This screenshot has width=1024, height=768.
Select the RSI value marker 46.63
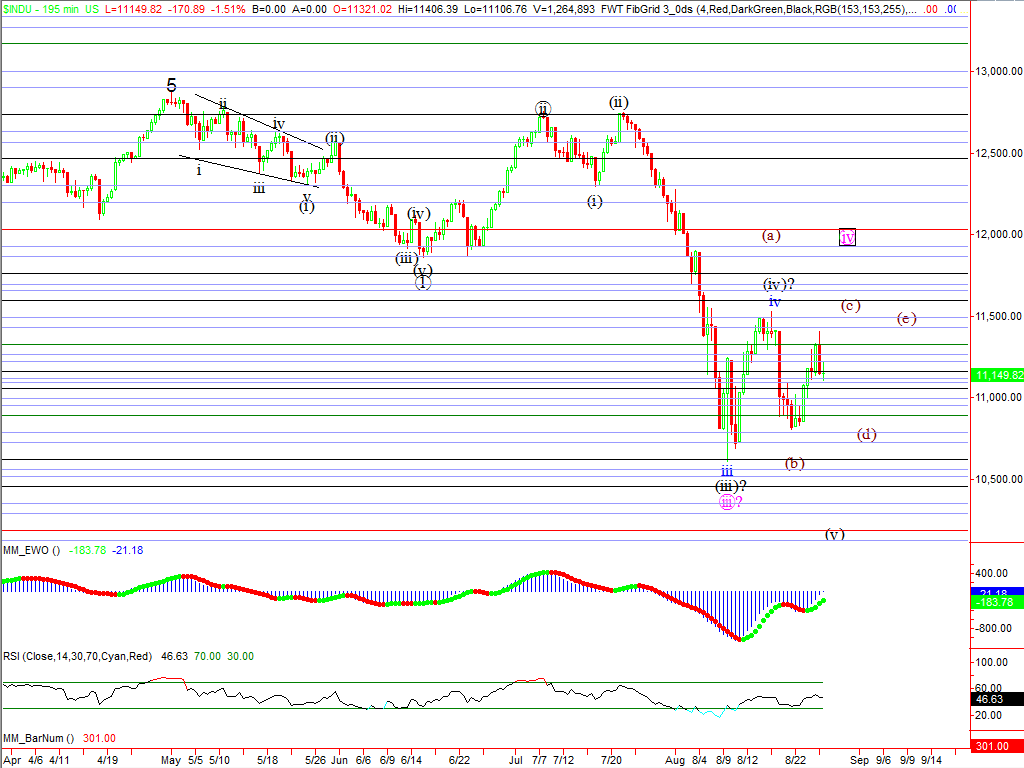pyautogui.click(x=997, y=702)
